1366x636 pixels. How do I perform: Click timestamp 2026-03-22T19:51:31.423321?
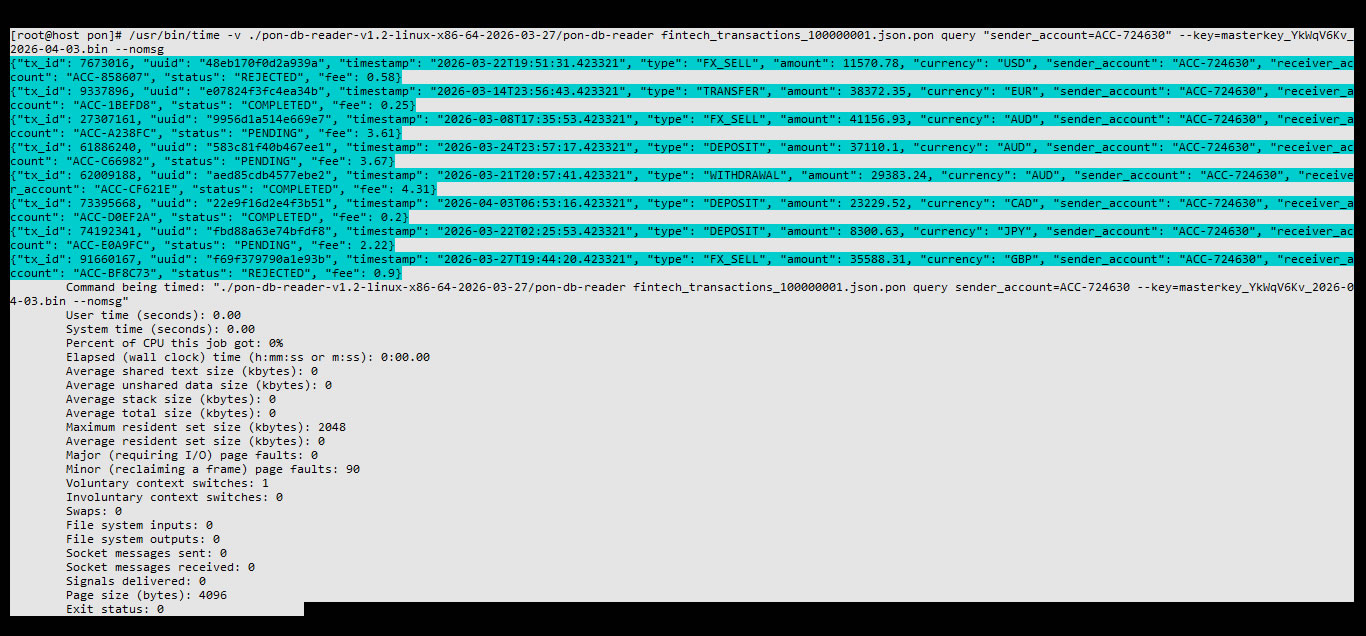pyautogui.click(x=530, y=63)
